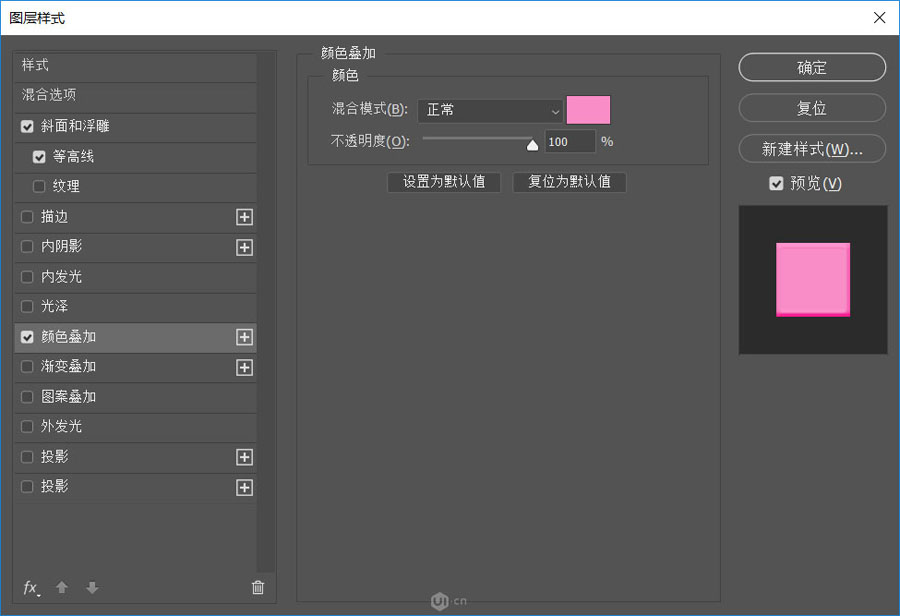Add a second 颜色叠加 with its plus icon

(x=244, y=337)
